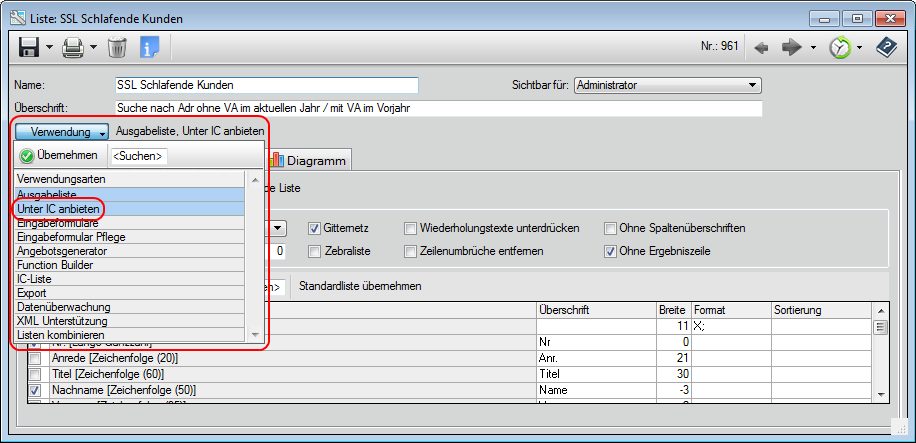This screenshot has width=916, height=443.
Task: Click the Format cell showing X;
Action: 731,327
